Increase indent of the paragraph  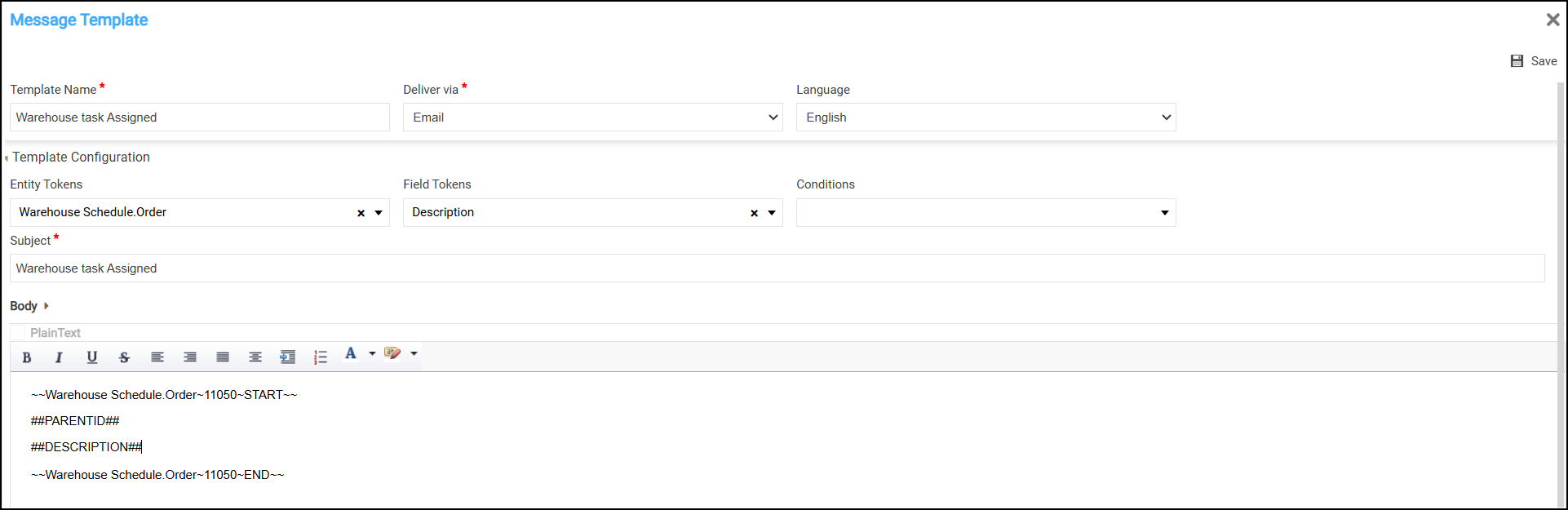click(x=287, y=357)
